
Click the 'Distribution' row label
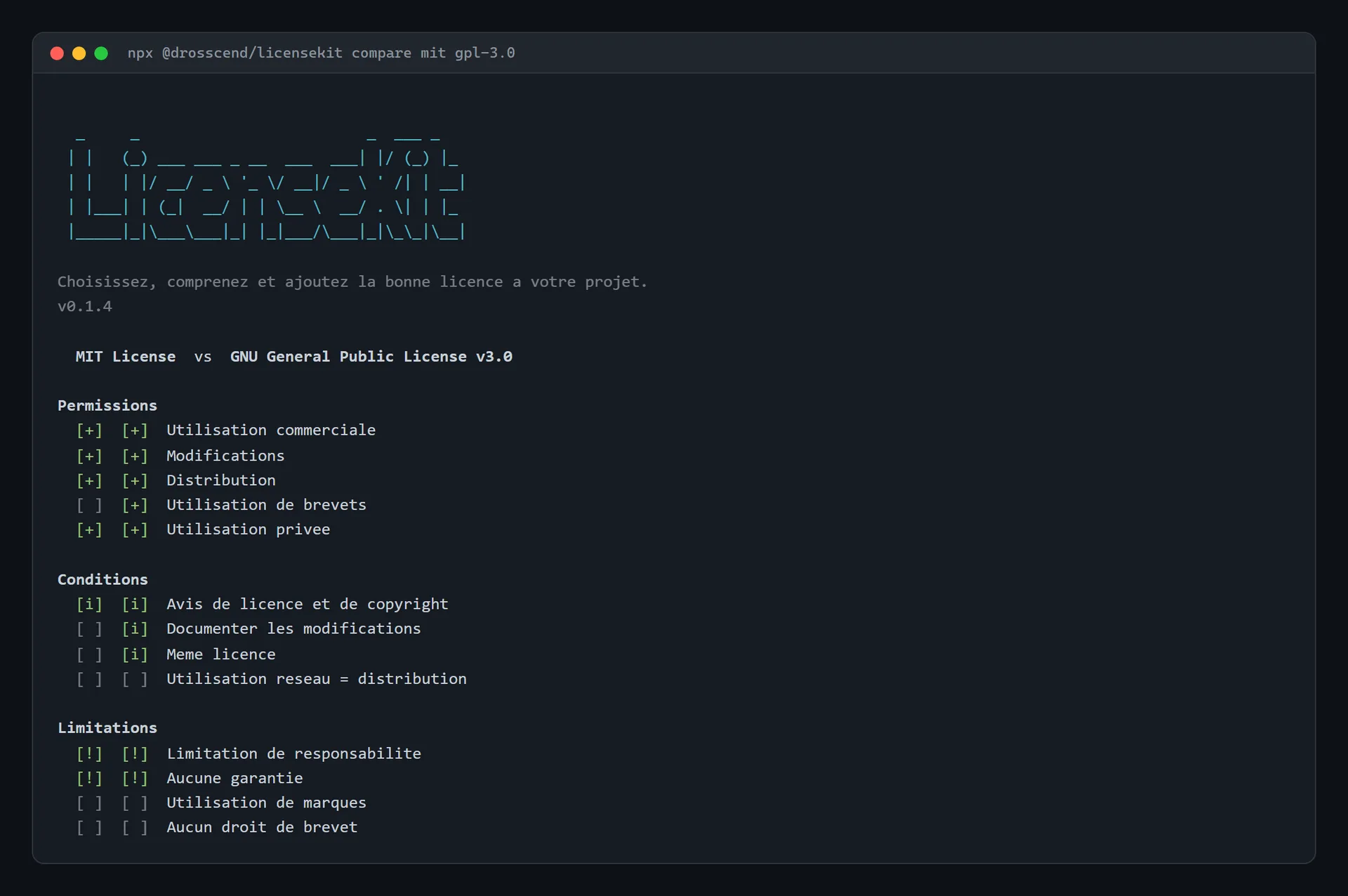tap(221, 480)
